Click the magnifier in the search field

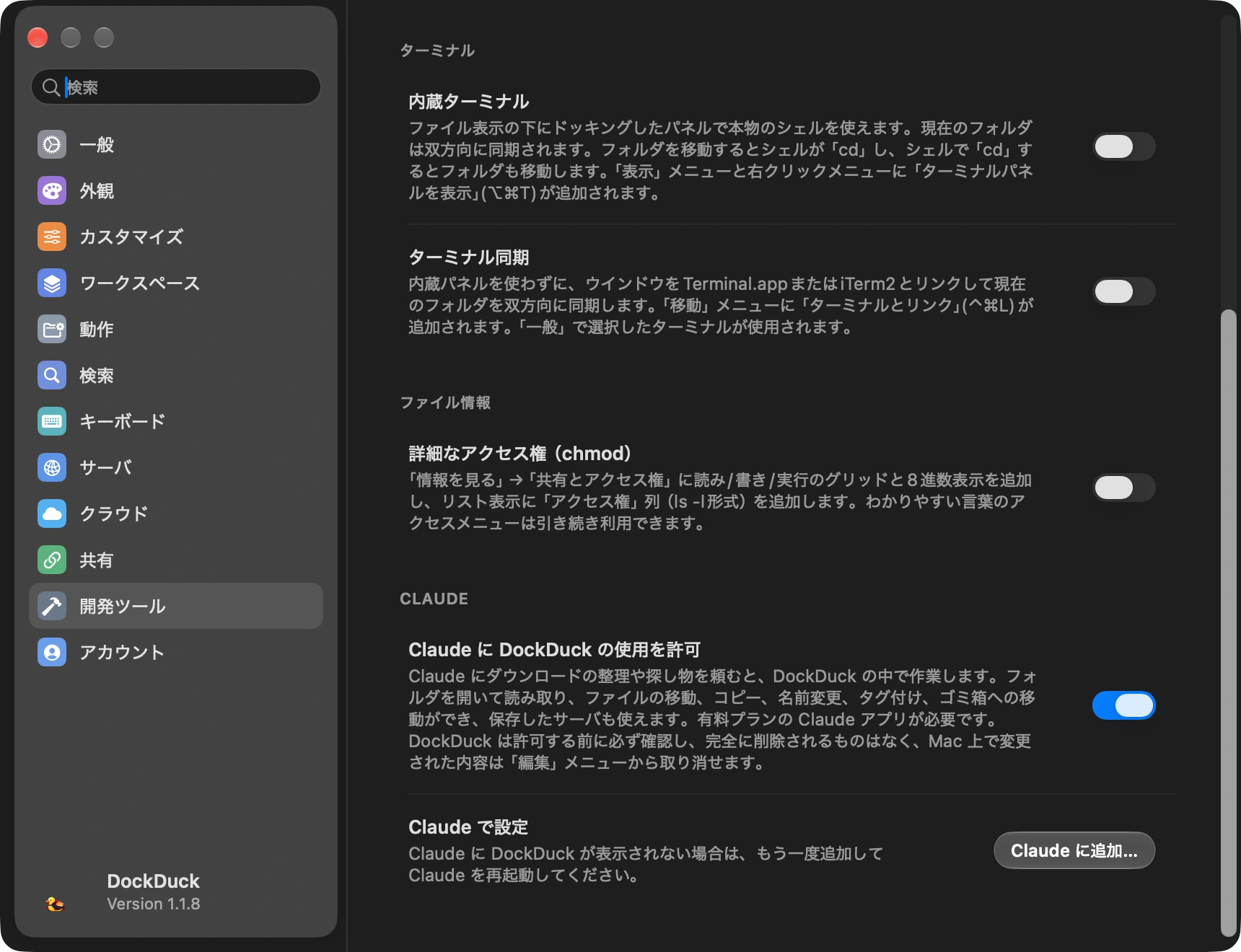51,87
